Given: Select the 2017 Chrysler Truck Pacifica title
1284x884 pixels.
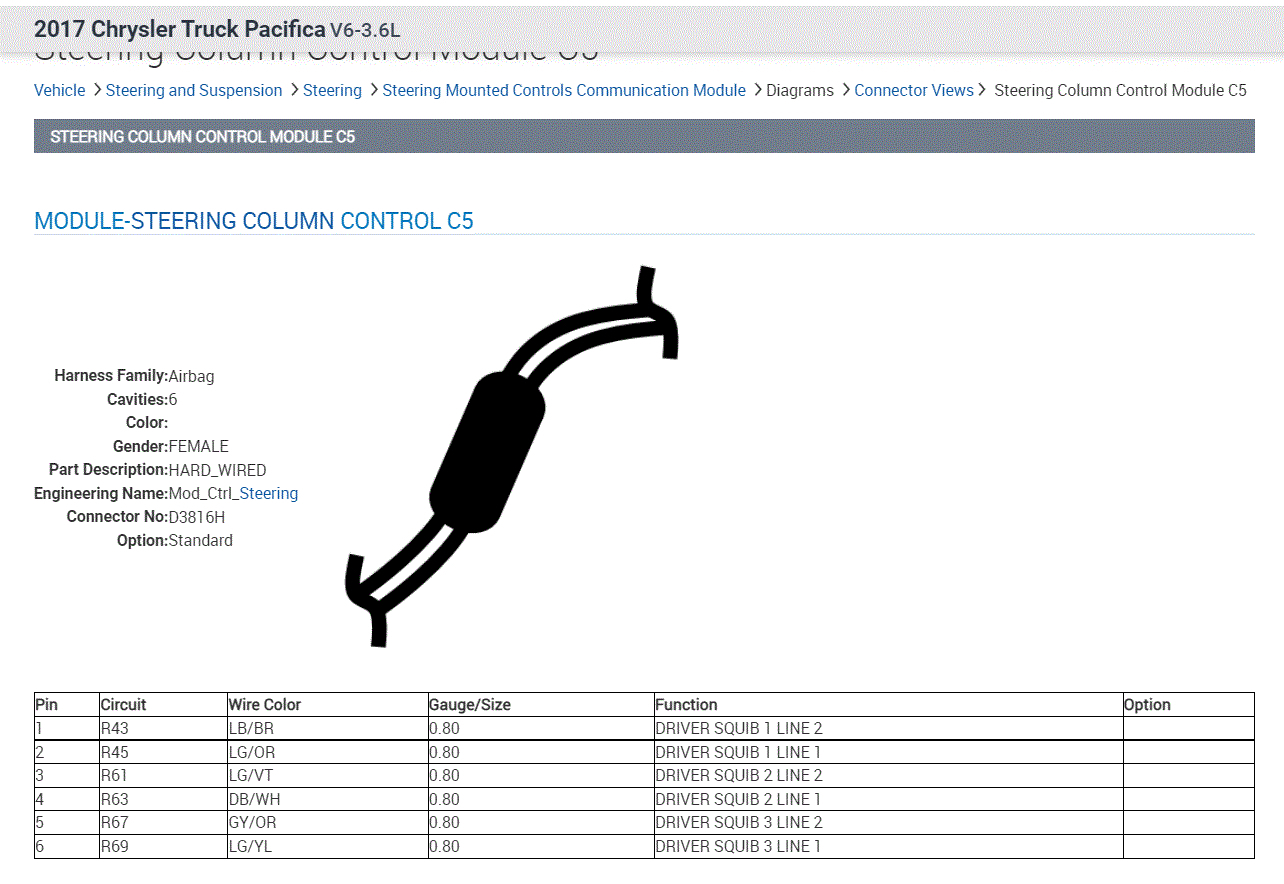Looking at the screenshot, I should pyautogui.click(x=180, y=29).
